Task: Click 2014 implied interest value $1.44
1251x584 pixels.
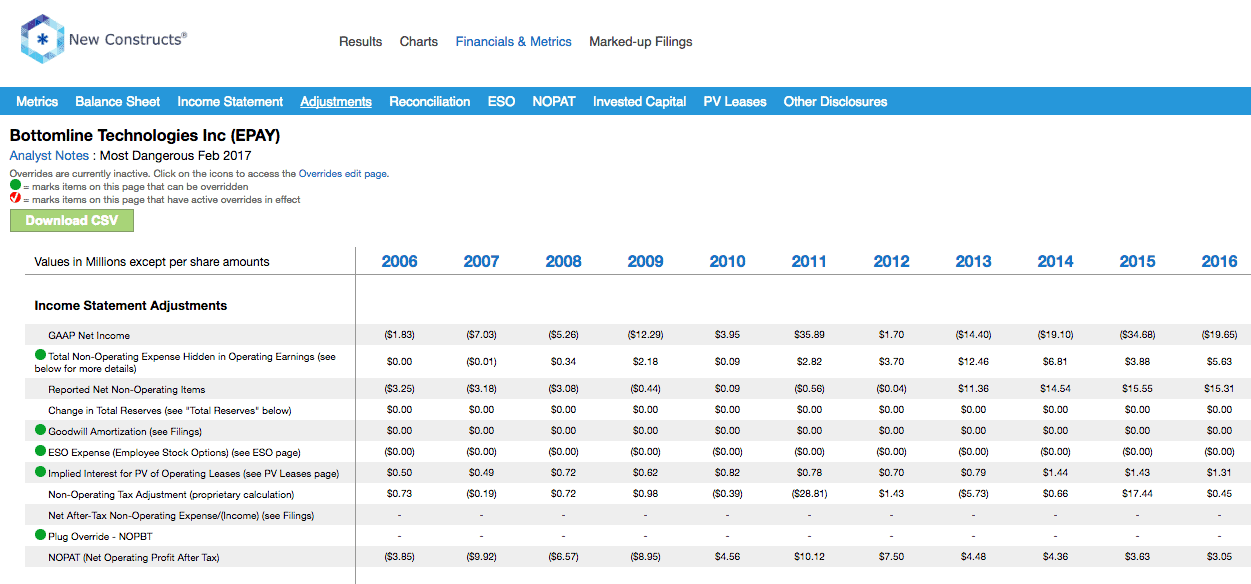Action: pos(1055,473)
